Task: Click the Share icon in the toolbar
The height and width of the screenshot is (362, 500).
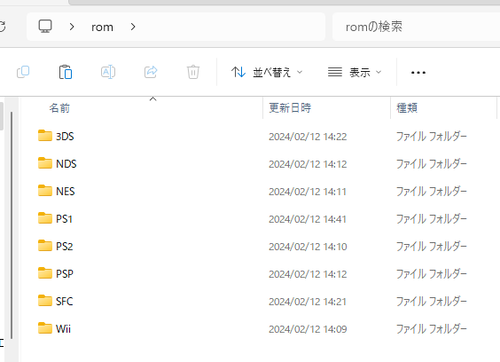Action: click(x=151, y=72)
